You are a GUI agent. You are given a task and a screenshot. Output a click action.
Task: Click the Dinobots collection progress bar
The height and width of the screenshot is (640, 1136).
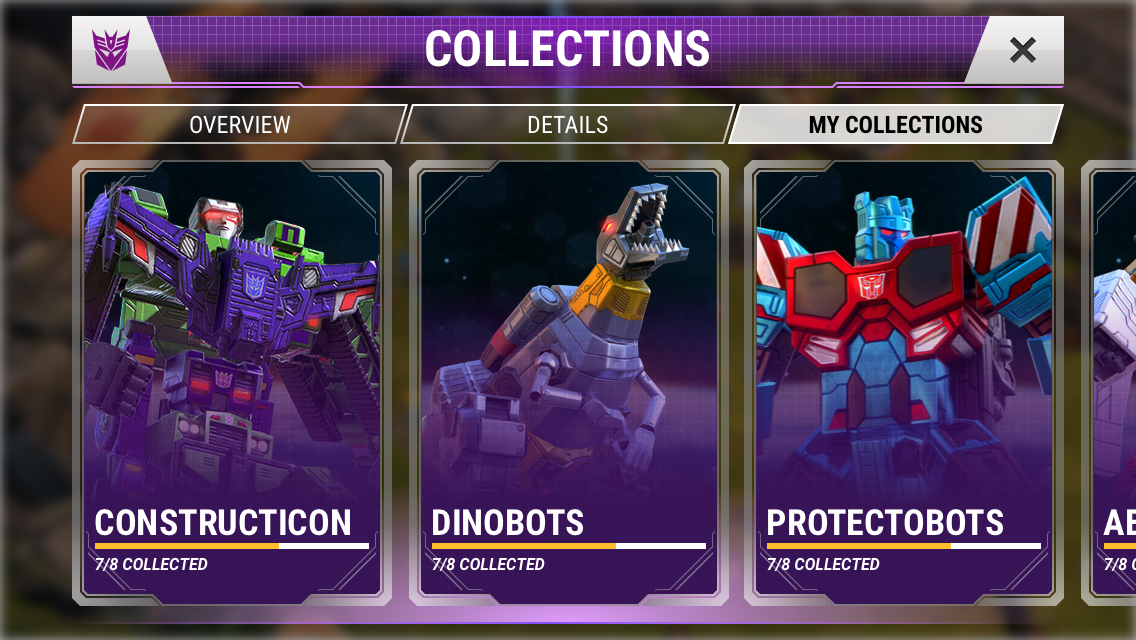coord(569,546)
